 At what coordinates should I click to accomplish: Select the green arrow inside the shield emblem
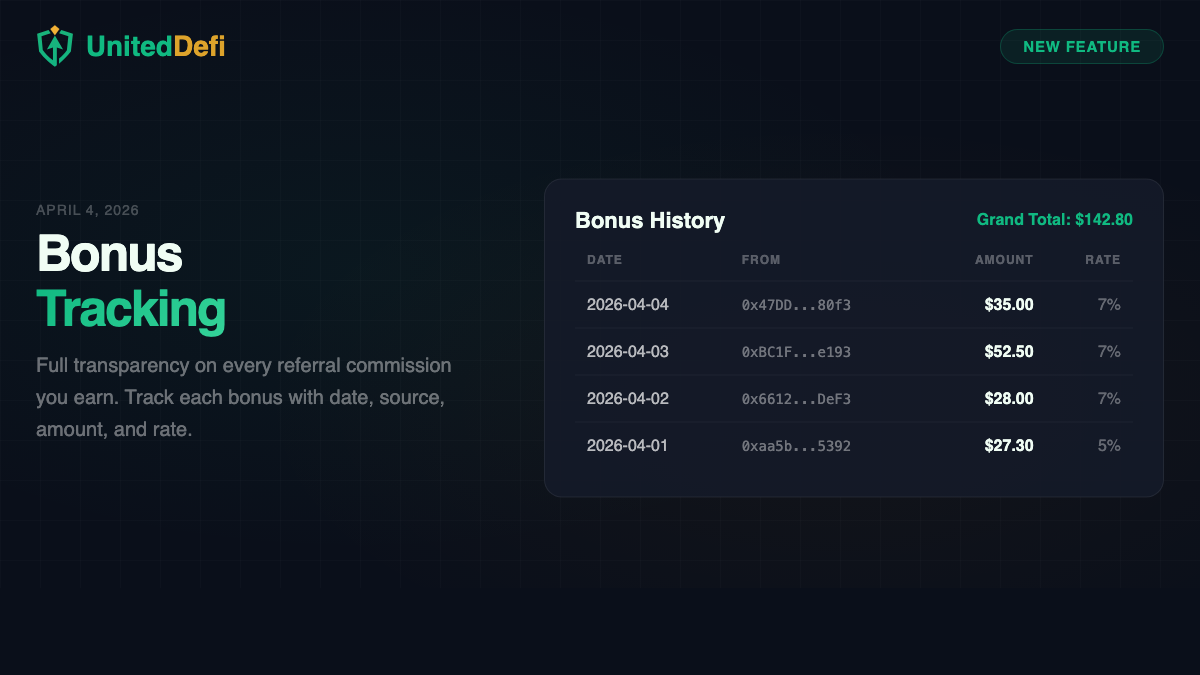[x=55, y=49]
